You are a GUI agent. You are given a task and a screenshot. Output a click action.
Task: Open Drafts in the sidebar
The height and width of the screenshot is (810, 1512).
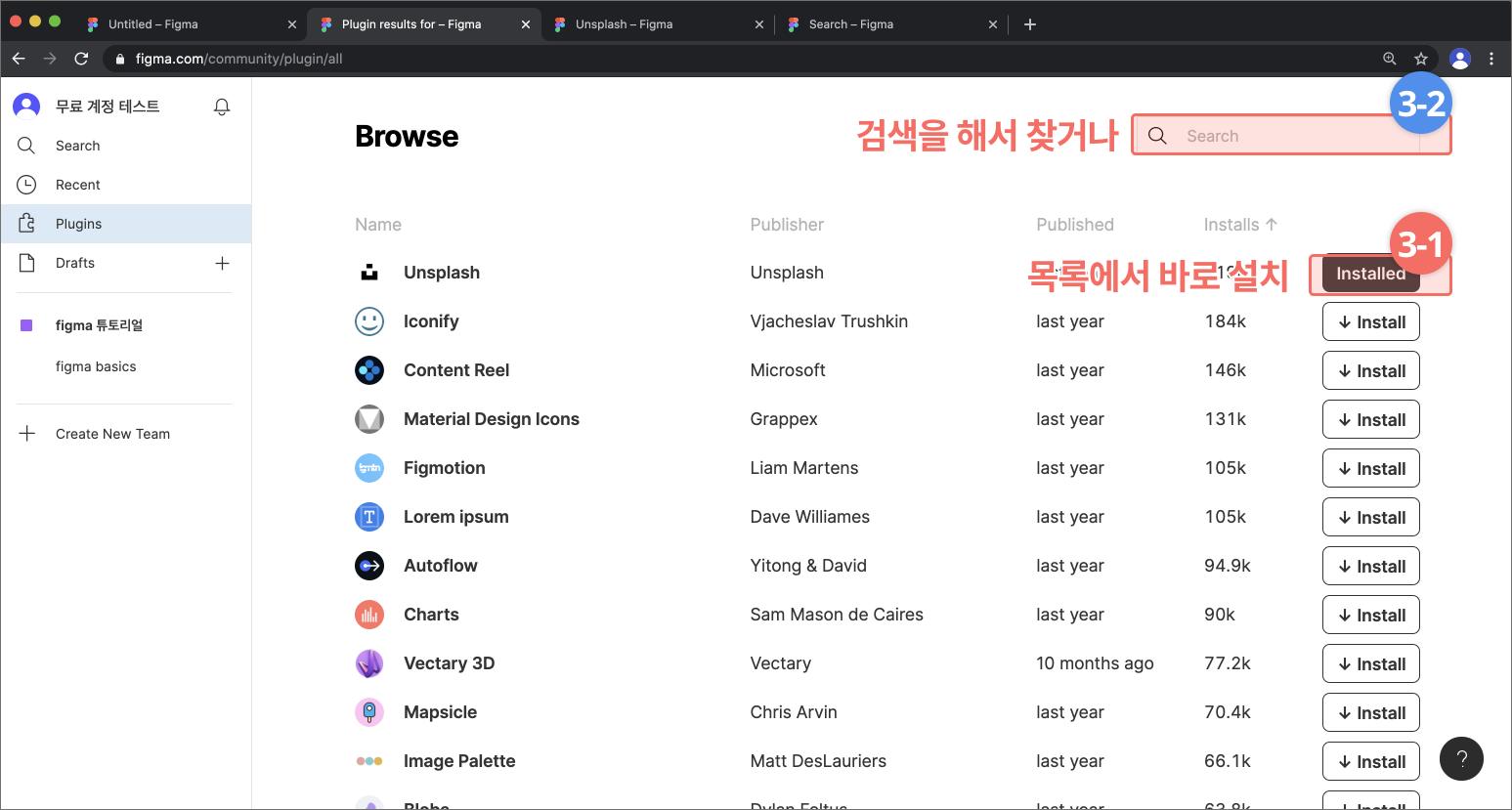pos(75,263)
